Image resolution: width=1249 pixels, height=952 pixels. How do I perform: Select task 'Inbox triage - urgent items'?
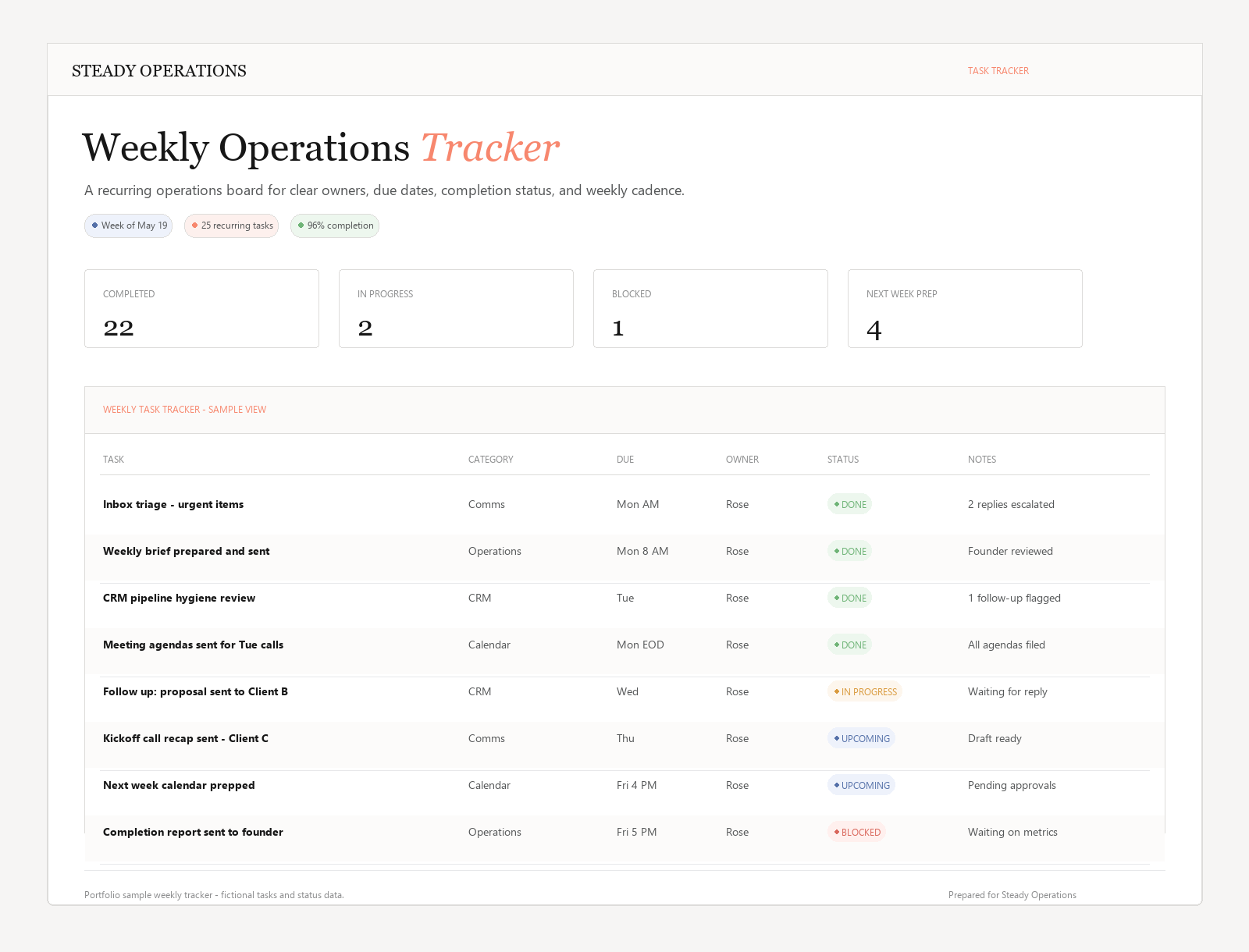173,504
